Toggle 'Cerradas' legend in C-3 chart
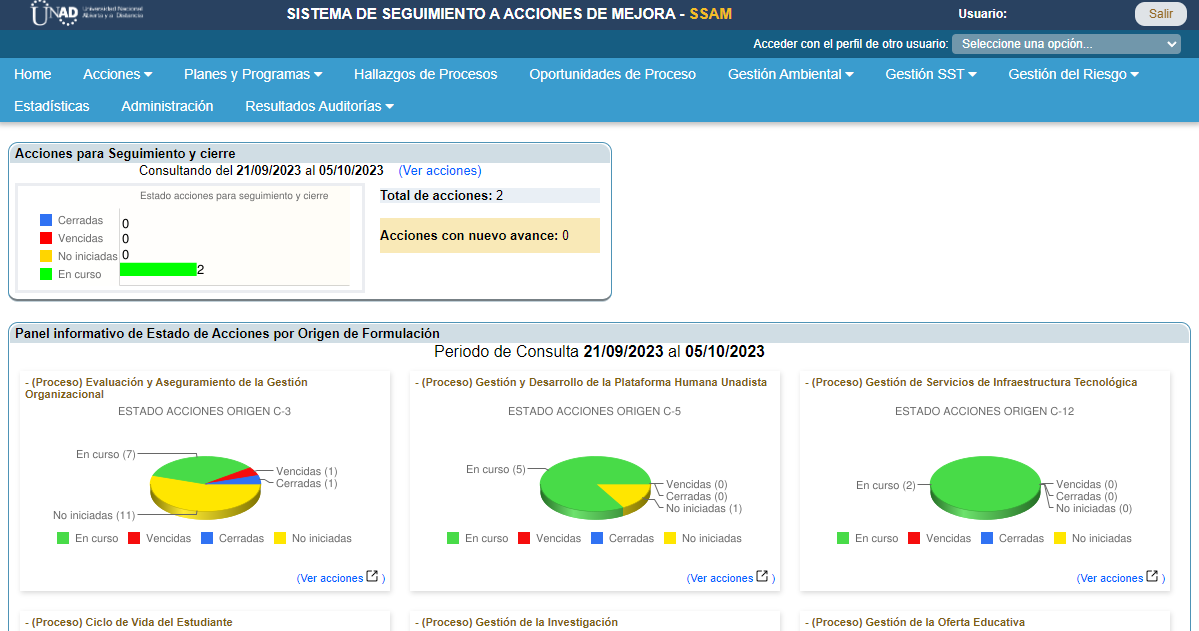 [x=232, y=538]
